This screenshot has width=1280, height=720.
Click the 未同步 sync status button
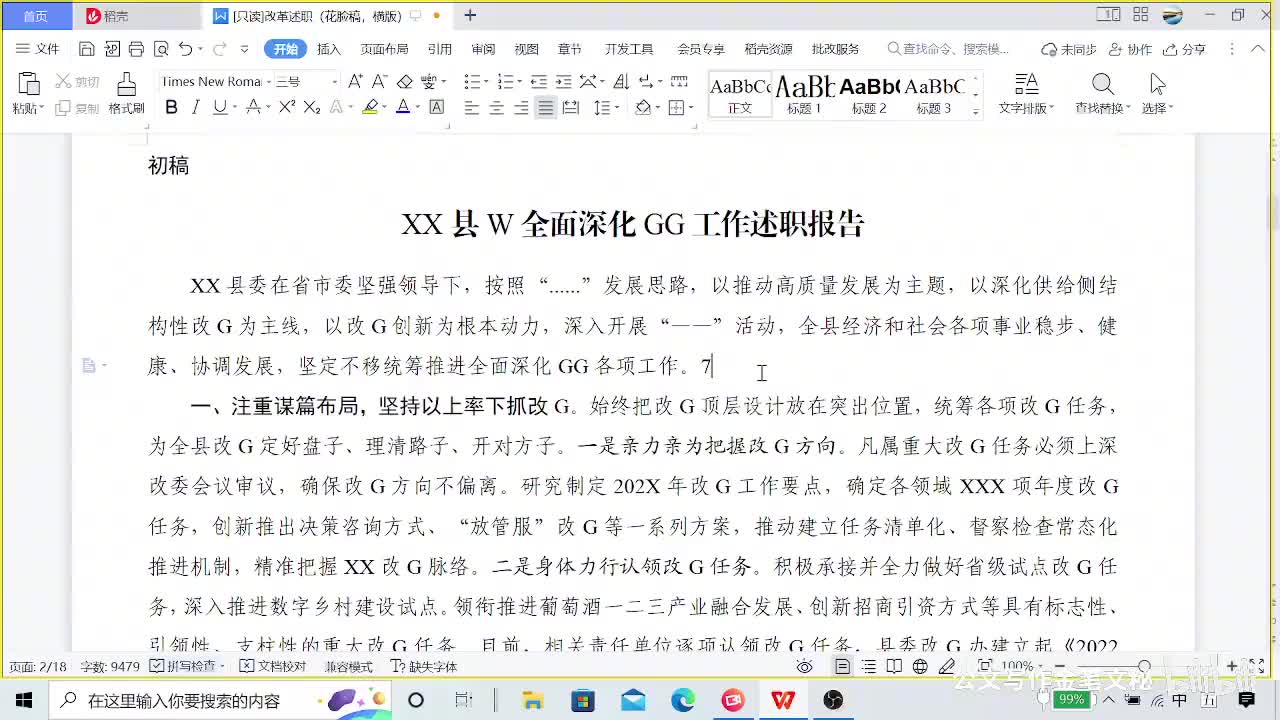[1069, 49]
